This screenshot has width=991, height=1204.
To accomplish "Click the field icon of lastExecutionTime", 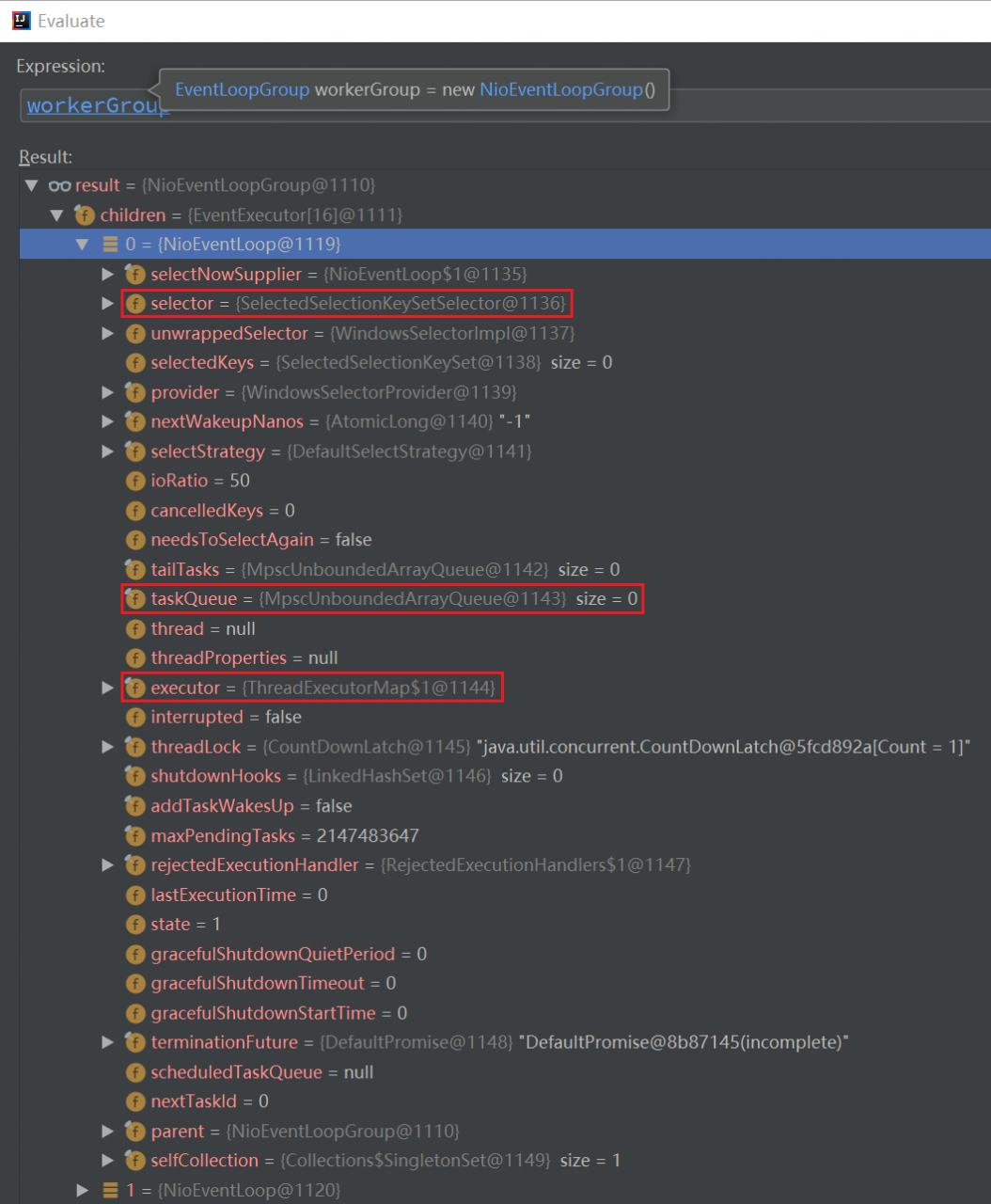I will click(x=135, y=895).
